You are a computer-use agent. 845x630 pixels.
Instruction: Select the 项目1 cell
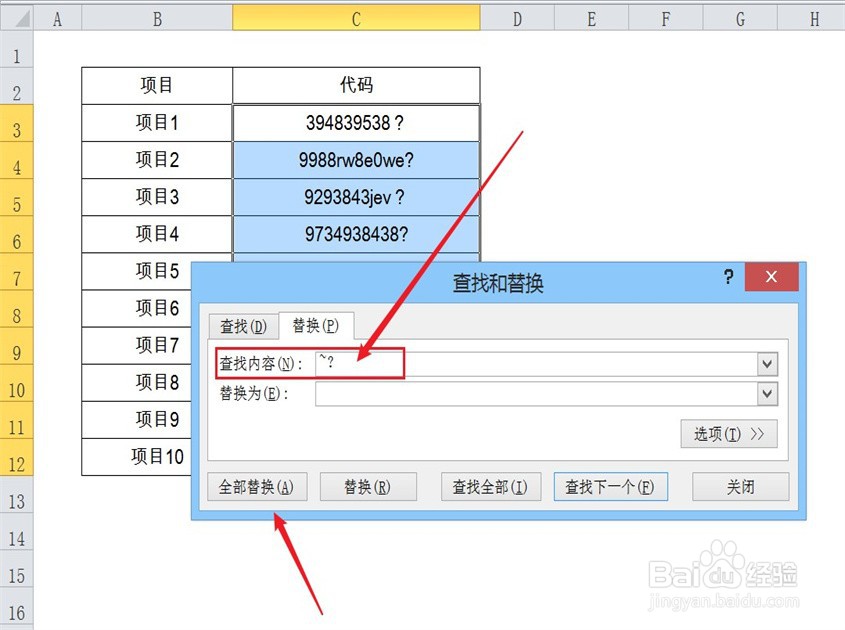(155, 122)
